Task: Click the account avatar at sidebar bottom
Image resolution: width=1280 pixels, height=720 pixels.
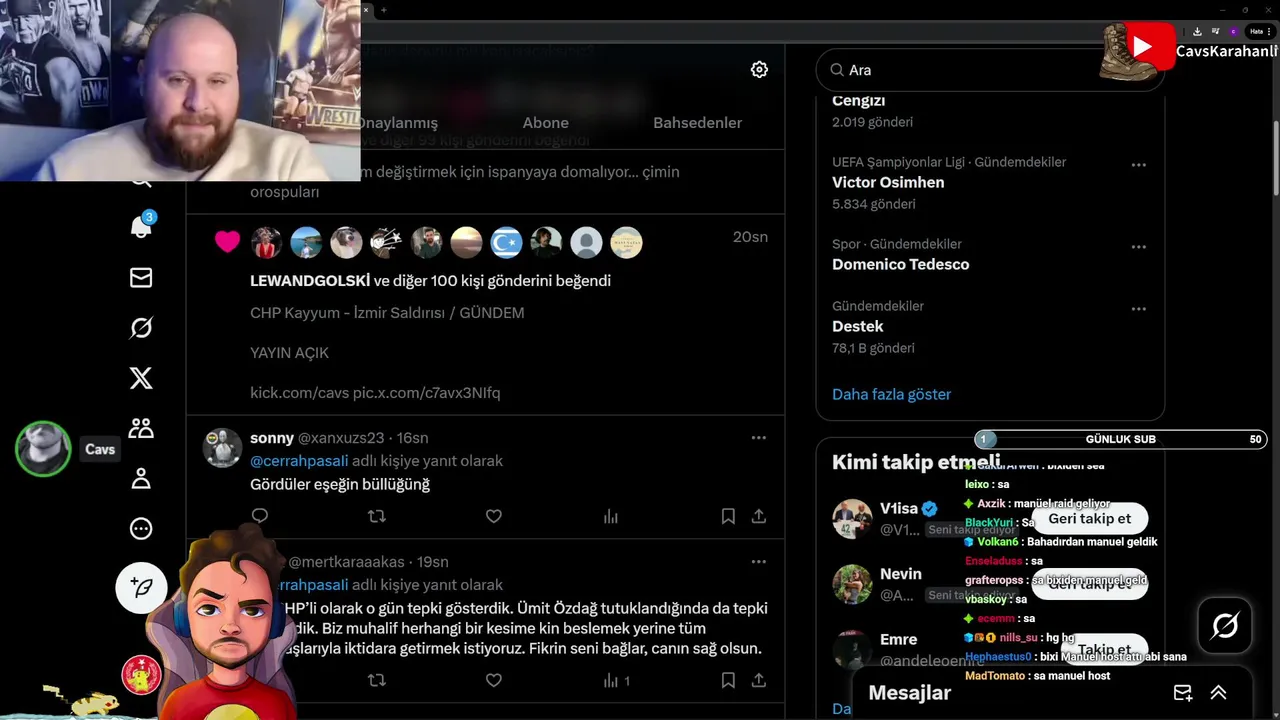Action: (141, 675)
